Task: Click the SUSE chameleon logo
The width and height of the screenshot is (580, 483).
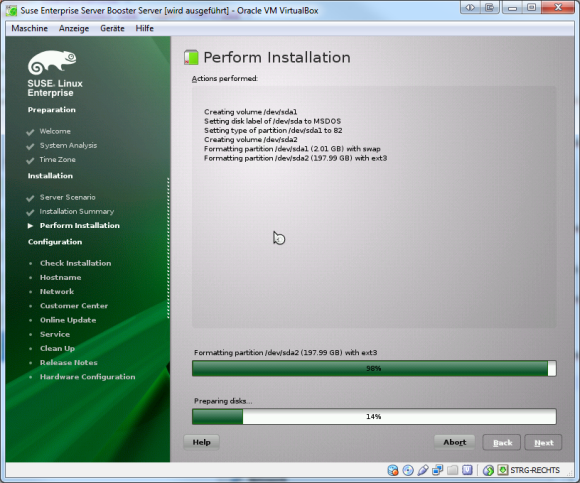Action: click(52, 62)
